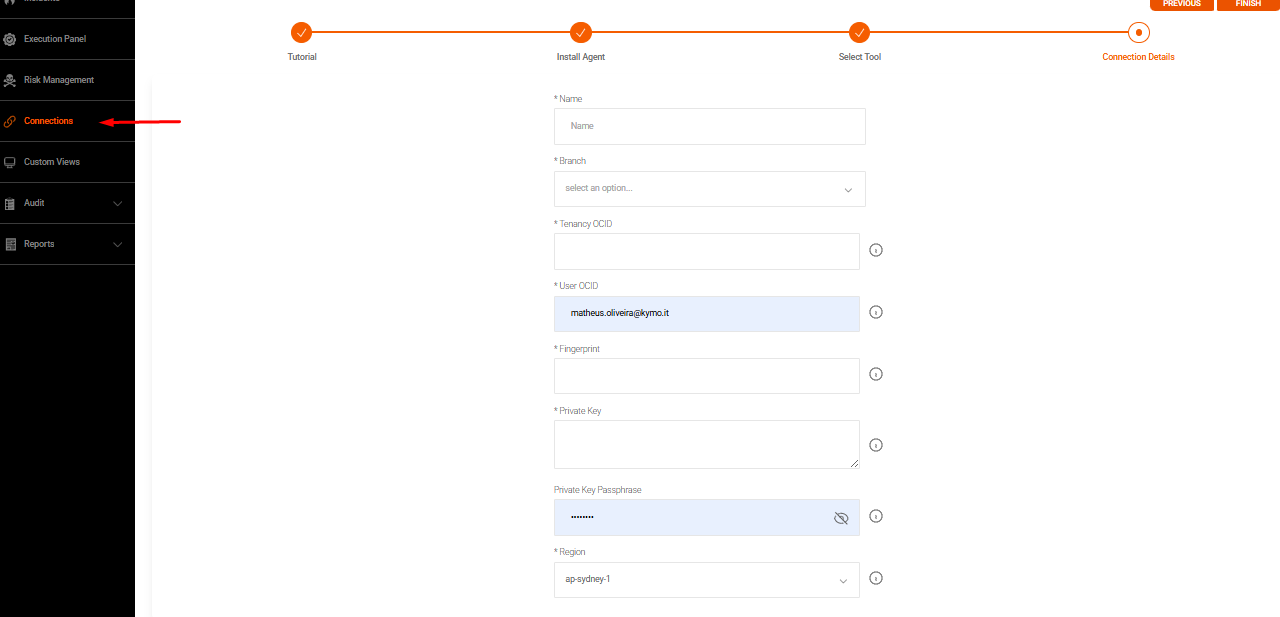Click the Risk Management skull icon
1280x617 pixels.
point(10,80)
